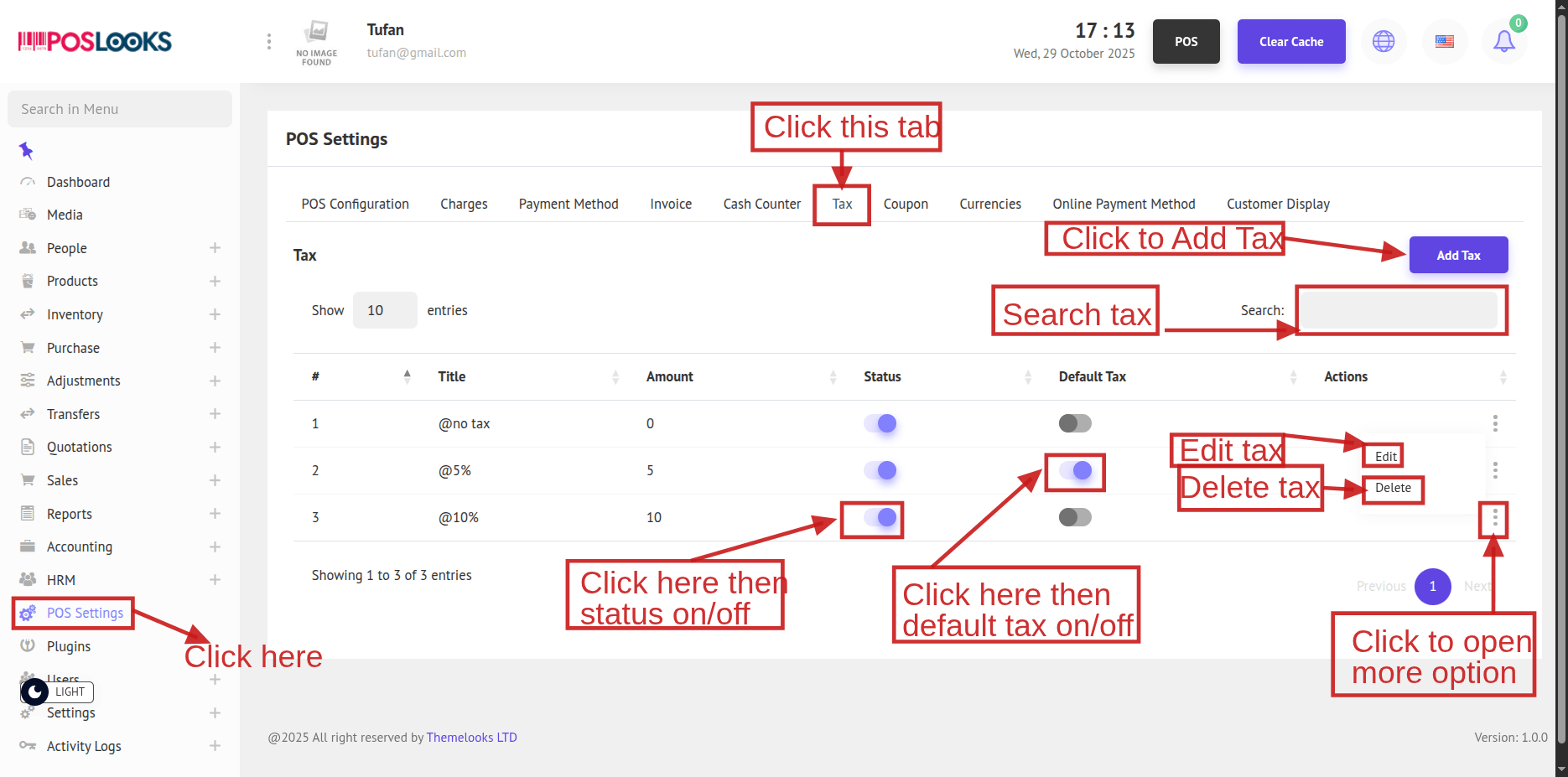Open more options for the @no tax row
Image resolution: width=1568 pixels, height=777 pixels.
click(x=1494, y=423)
